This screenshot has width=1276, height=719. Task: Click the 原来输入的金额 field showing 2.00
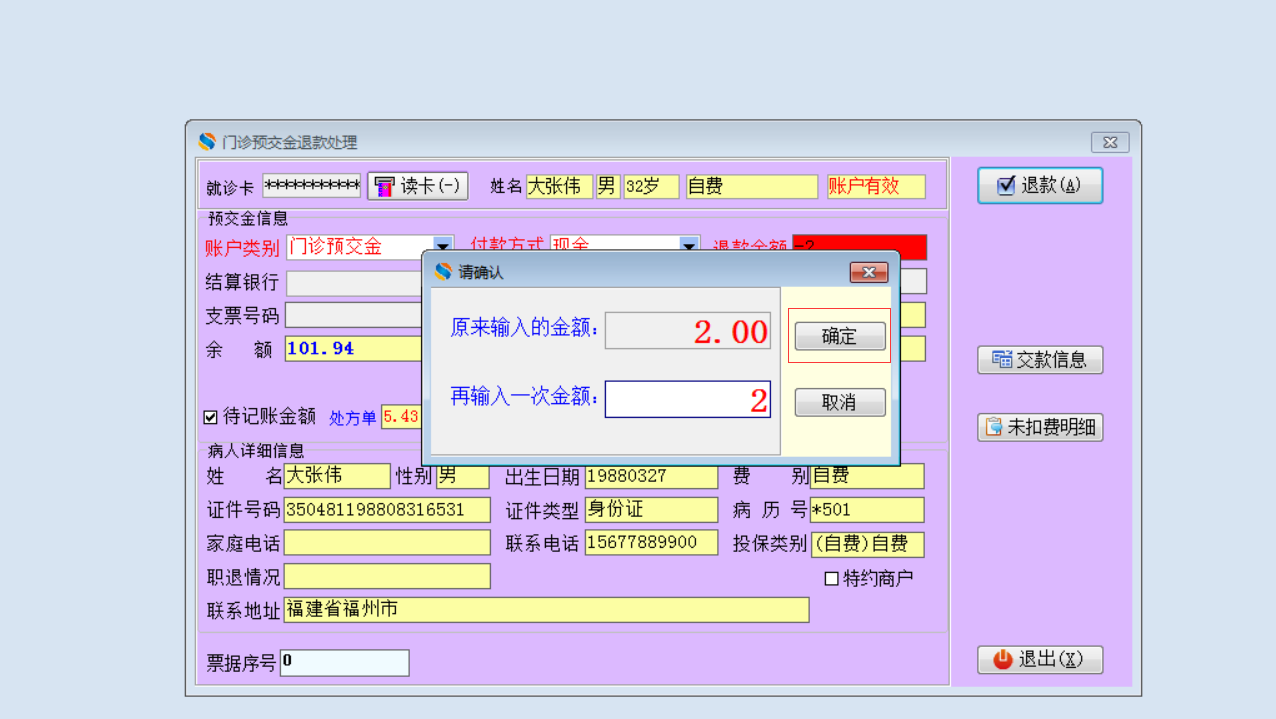(x=687, y=331)
